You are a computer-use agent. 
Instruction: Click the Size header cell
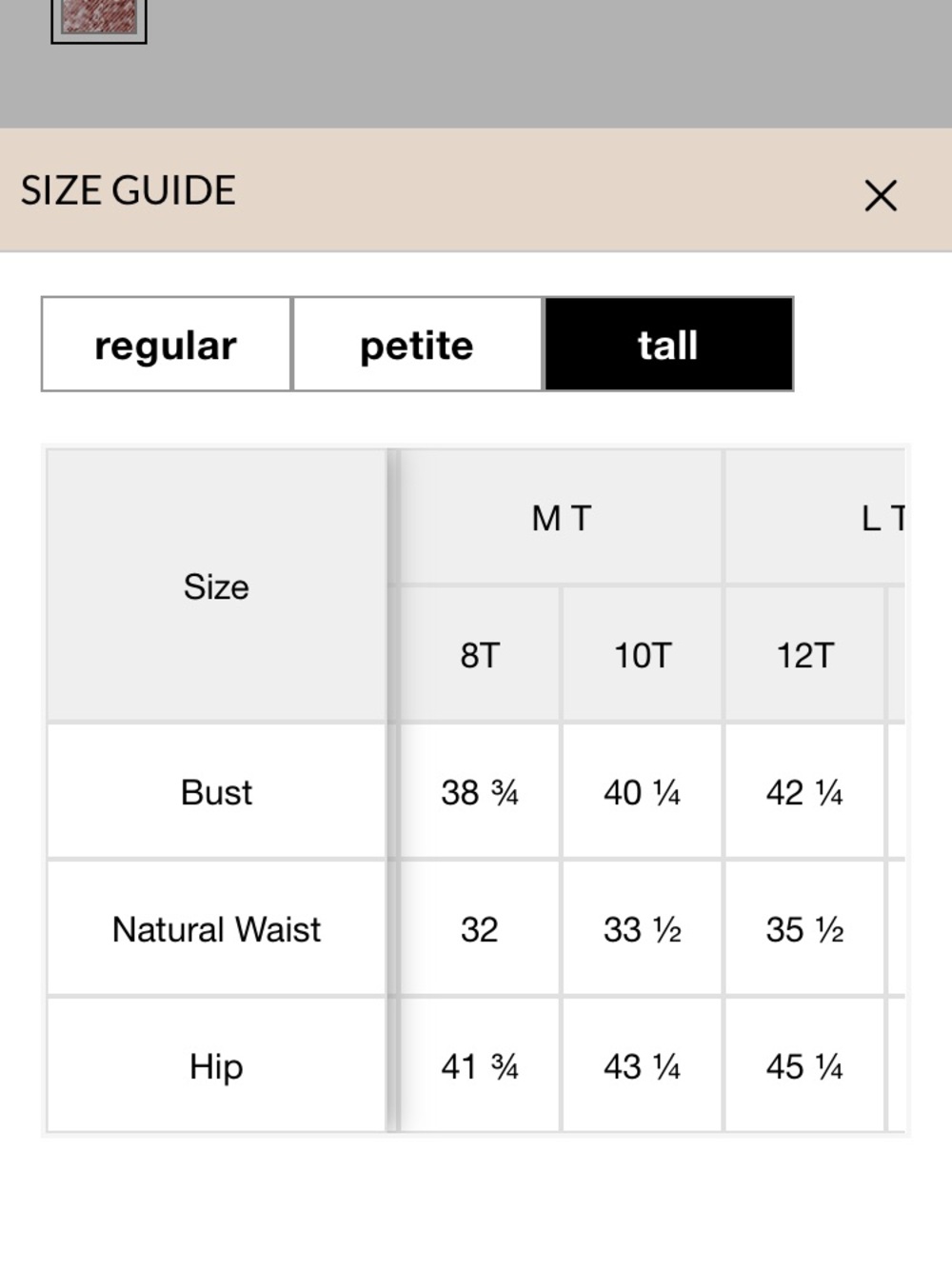click(x=217, y=585)
